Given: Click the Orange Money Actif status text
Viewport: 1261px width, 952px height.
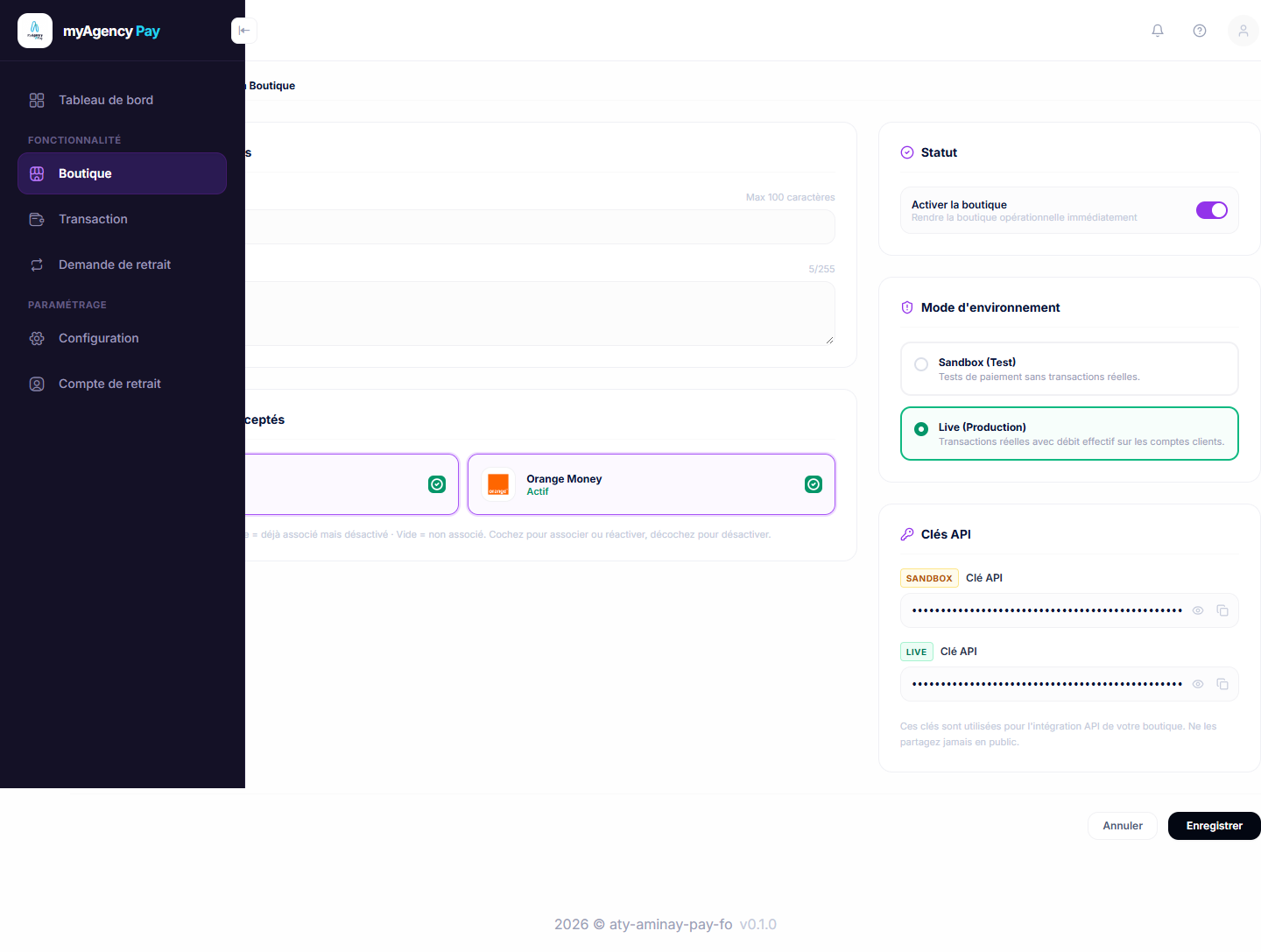Looking at the screenshot, I should [538, 491].
